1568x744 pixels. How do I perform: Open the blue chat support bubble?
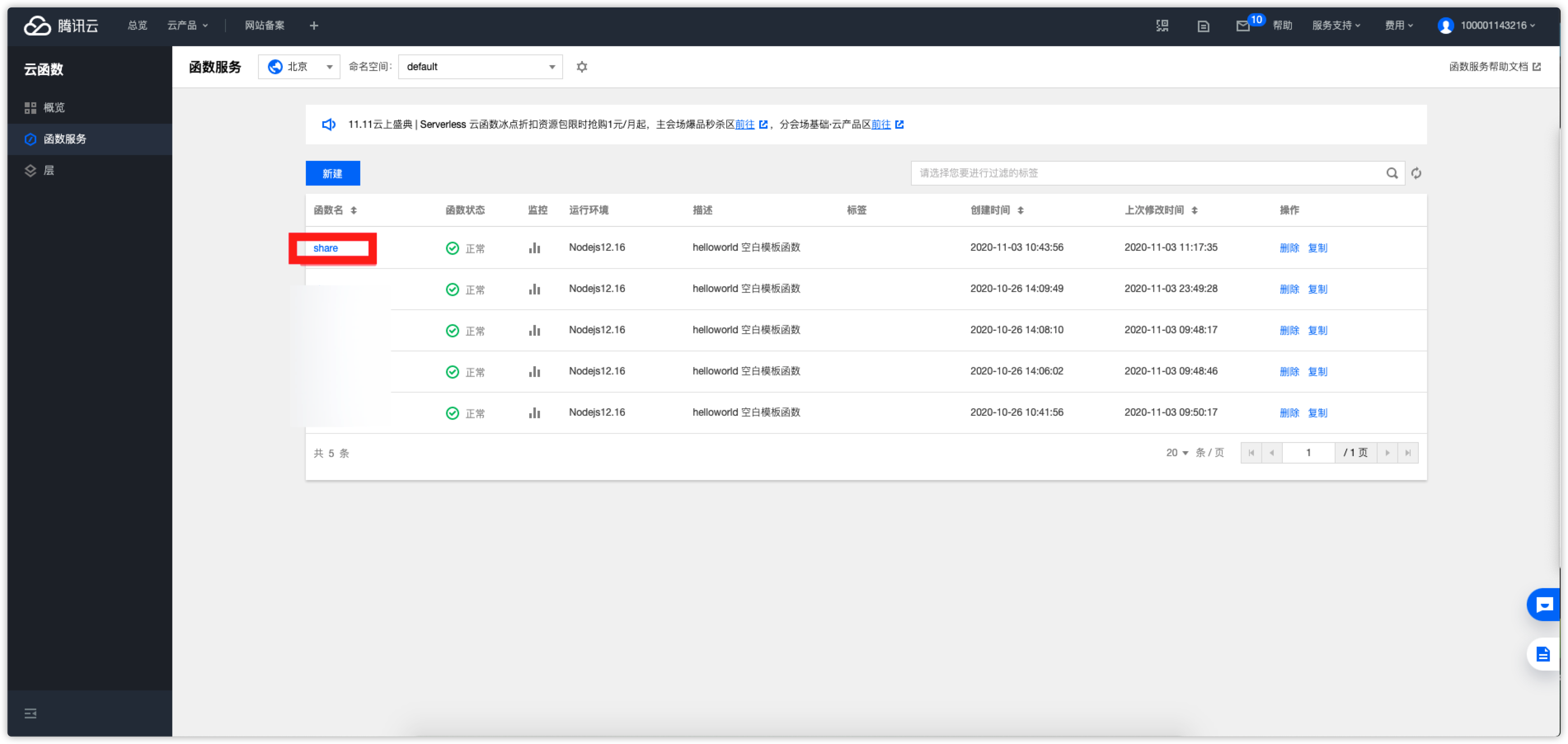coord(1544,605)
